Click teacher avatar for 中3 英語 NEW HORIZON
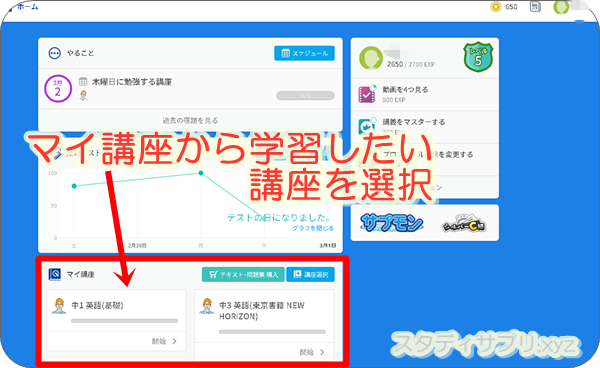This screenshot has width=600, height=368. (207, 306)
